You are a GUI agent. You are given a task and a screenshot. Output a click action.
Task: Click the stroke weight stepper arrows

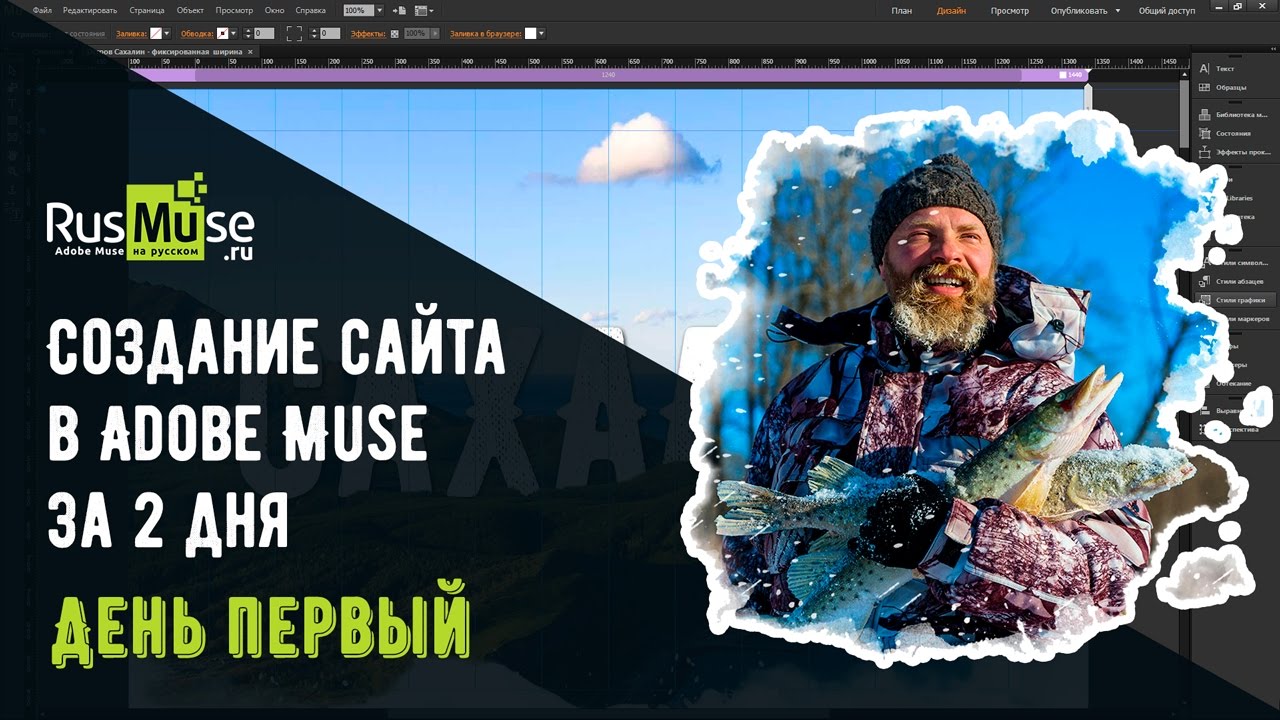click(x=247, y=33)
